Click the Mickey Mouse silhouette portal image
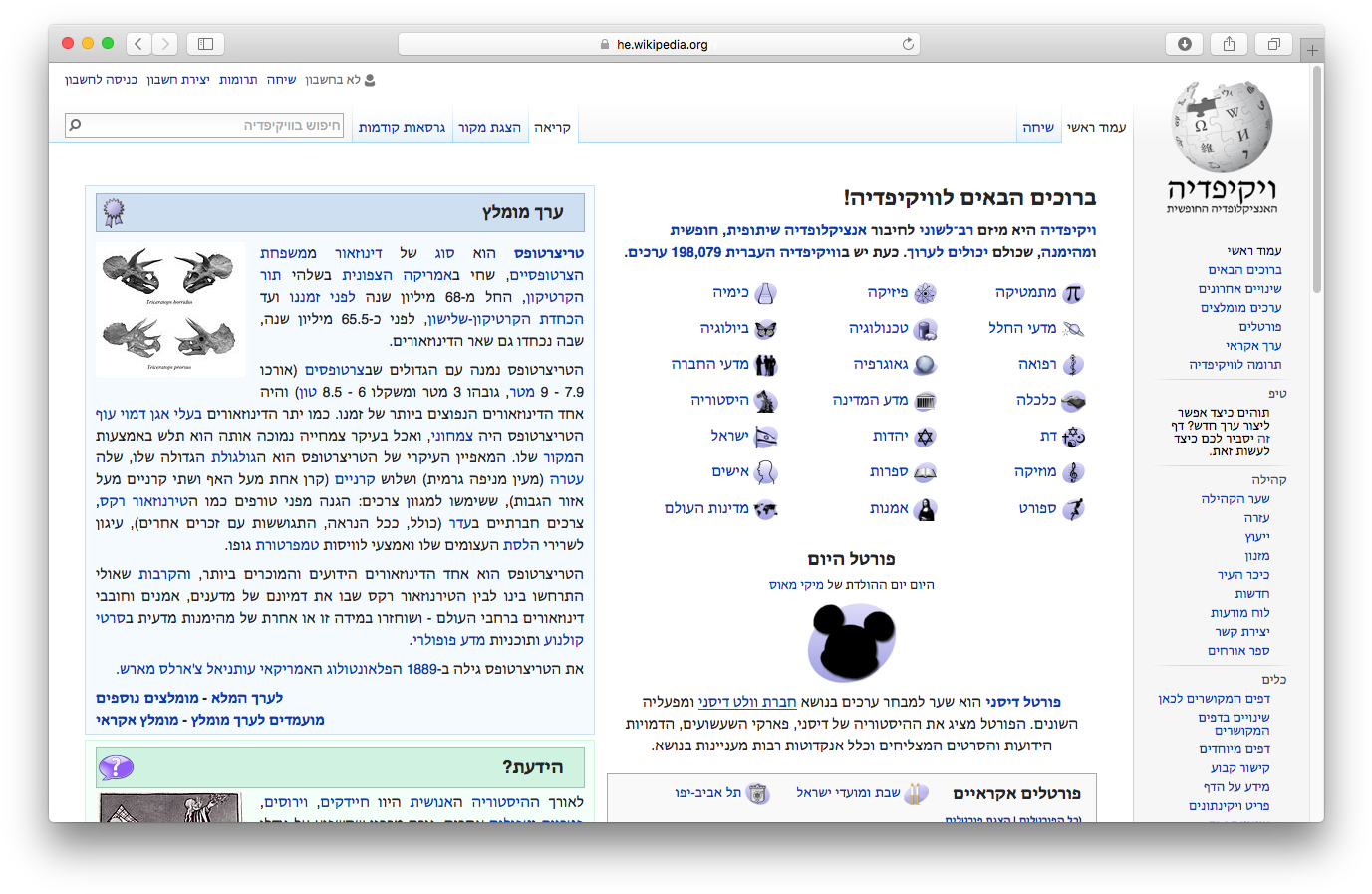This screenshot has width=1372, height=894. [x=852, y=641]
